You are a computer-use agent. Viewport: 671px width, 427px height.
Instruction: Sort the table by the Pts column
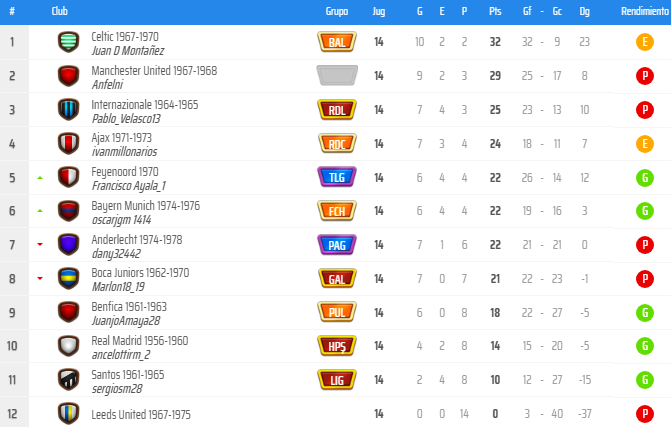pos(495,12)
